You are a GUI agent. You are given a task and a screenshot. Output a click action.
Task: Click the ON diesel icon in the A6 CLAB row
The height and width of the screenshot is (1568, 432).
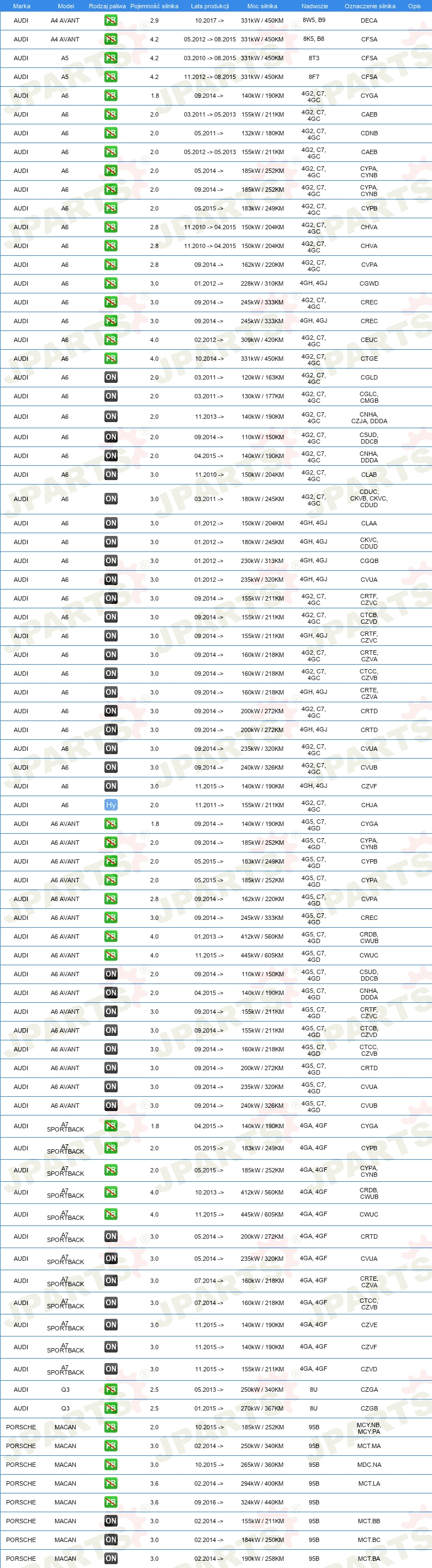click(110, 474)
